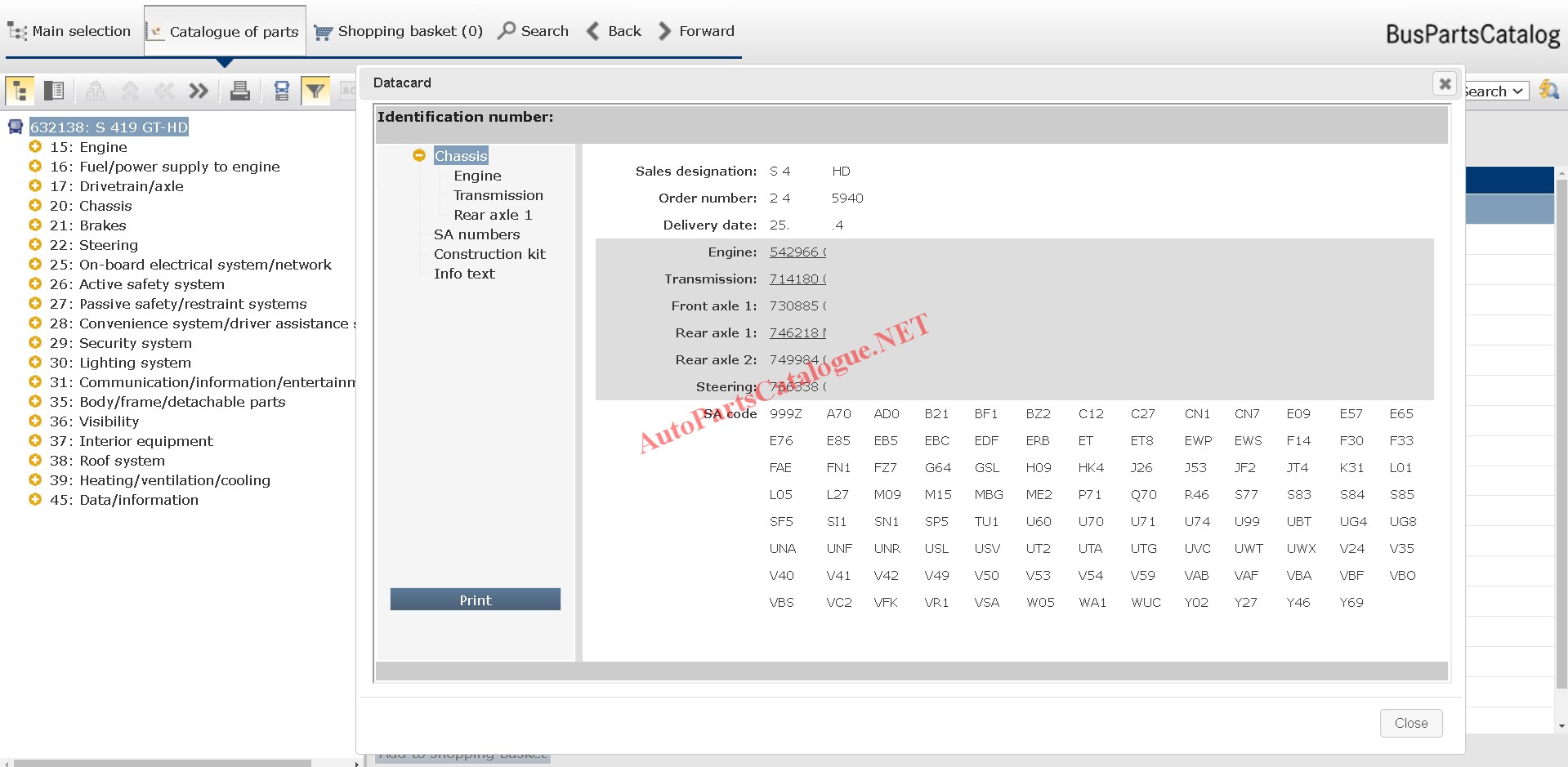Open the Engine number 542966 link
This screenshot has height=767, width=1568.
pyautogui.click(x=797, y=252)
